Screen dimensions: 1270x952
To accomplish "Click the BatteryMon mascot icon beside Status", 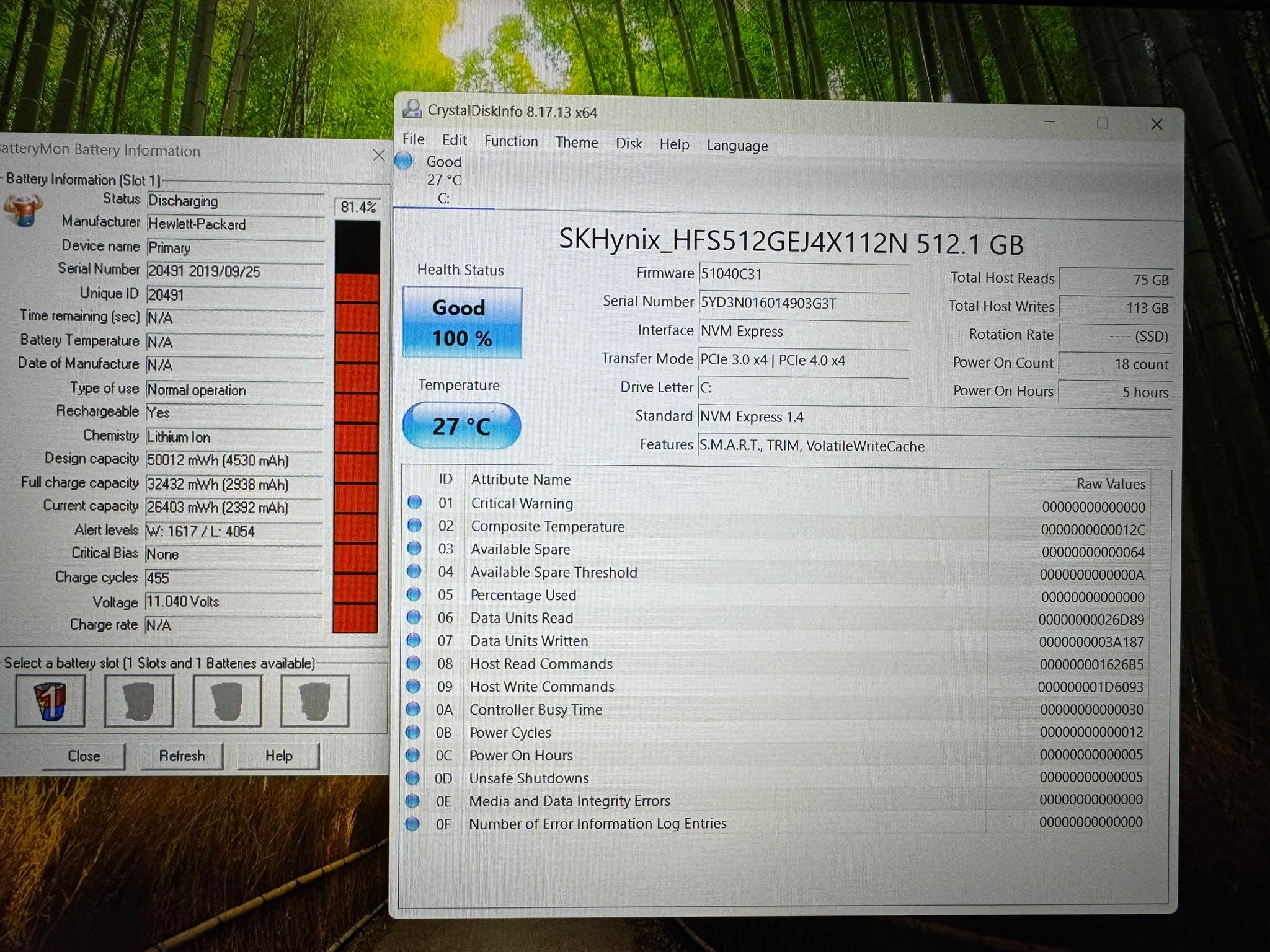I will tap(22, 211).
